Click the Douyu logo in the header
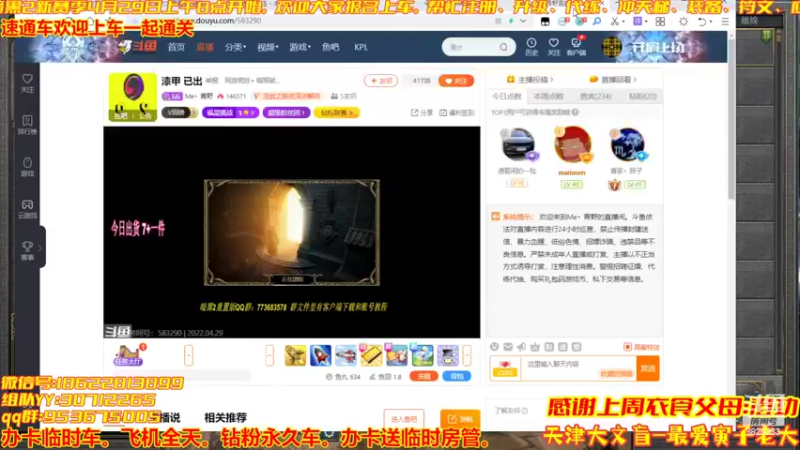This screenshot has width=800, height=450. tap(138, 46)
